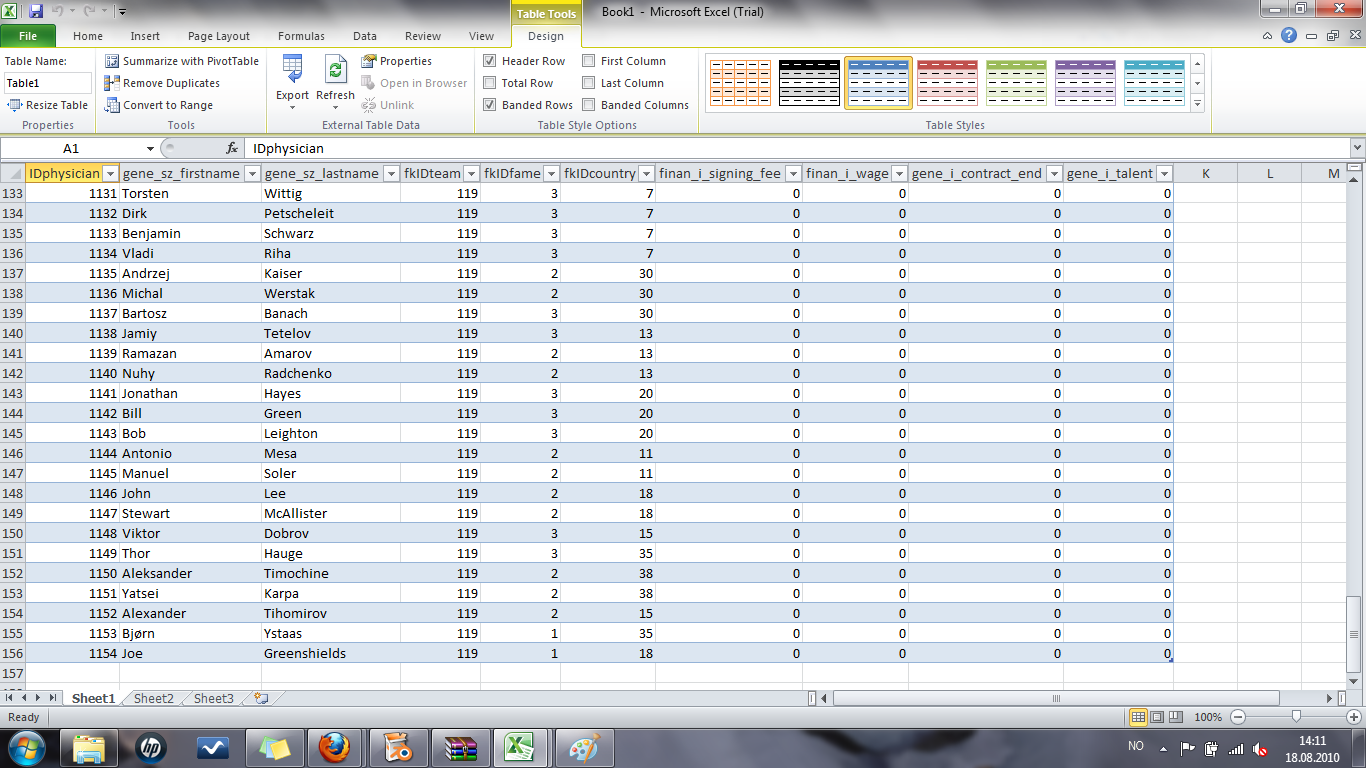The image size is (1366, 768).
Task: Click Resize Table icon
Action: [x=15, y=105]
